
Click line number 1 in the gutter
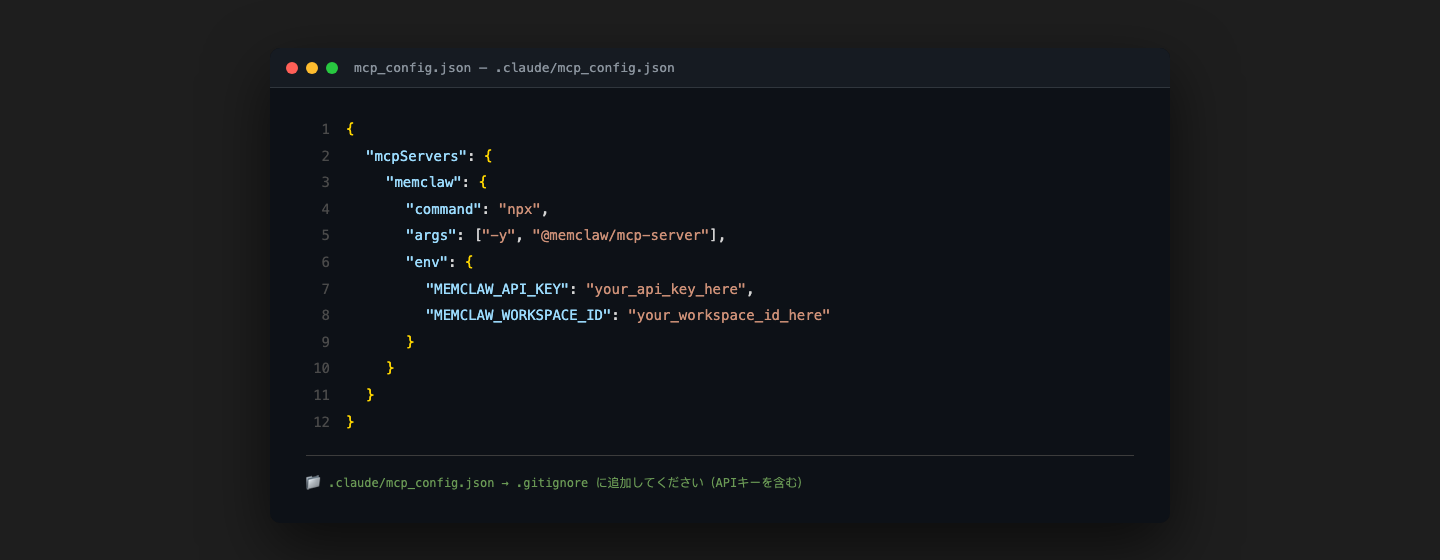(325, 129)
